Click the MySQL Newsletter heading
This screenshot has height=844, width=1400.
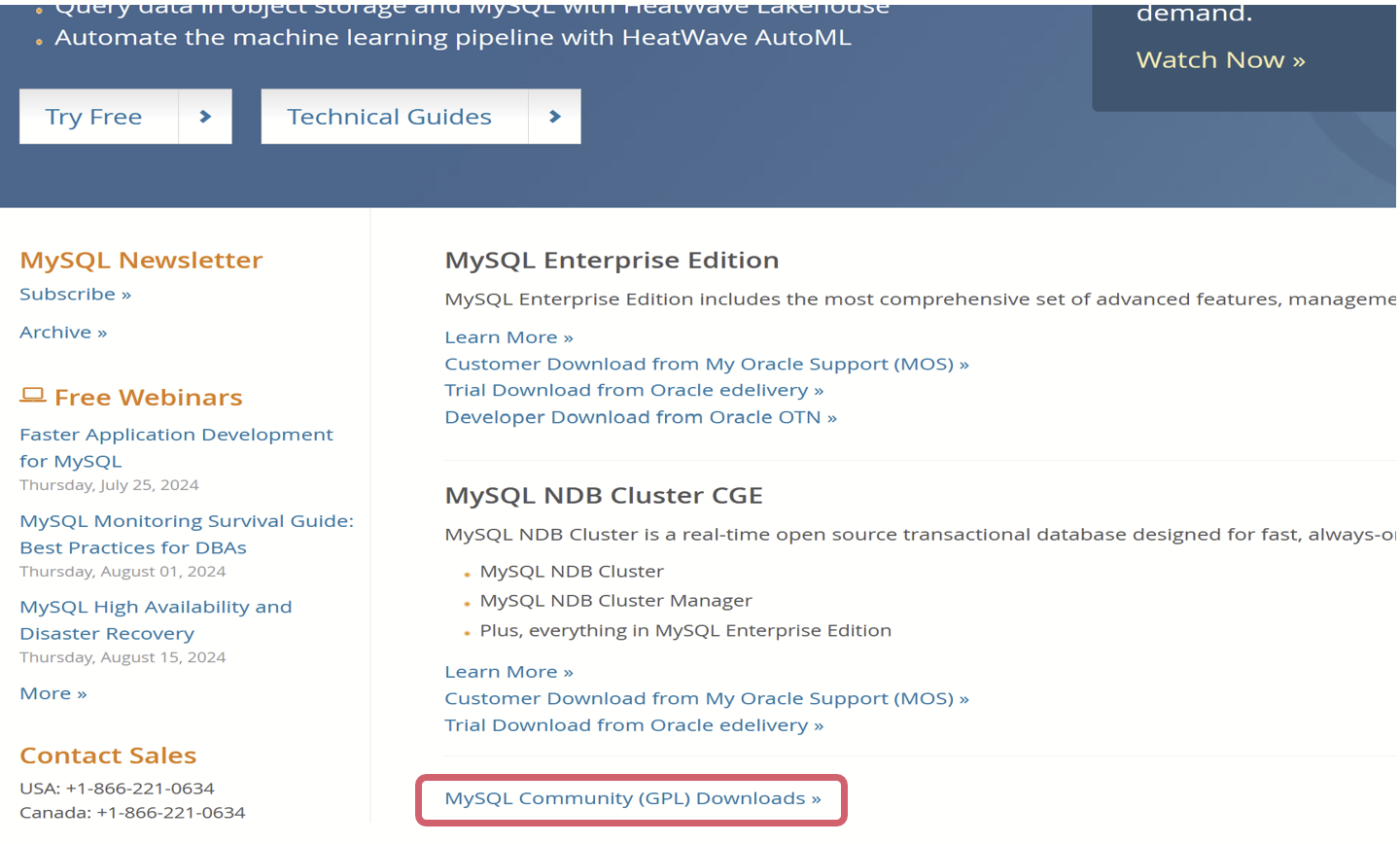tap(141, 261)
